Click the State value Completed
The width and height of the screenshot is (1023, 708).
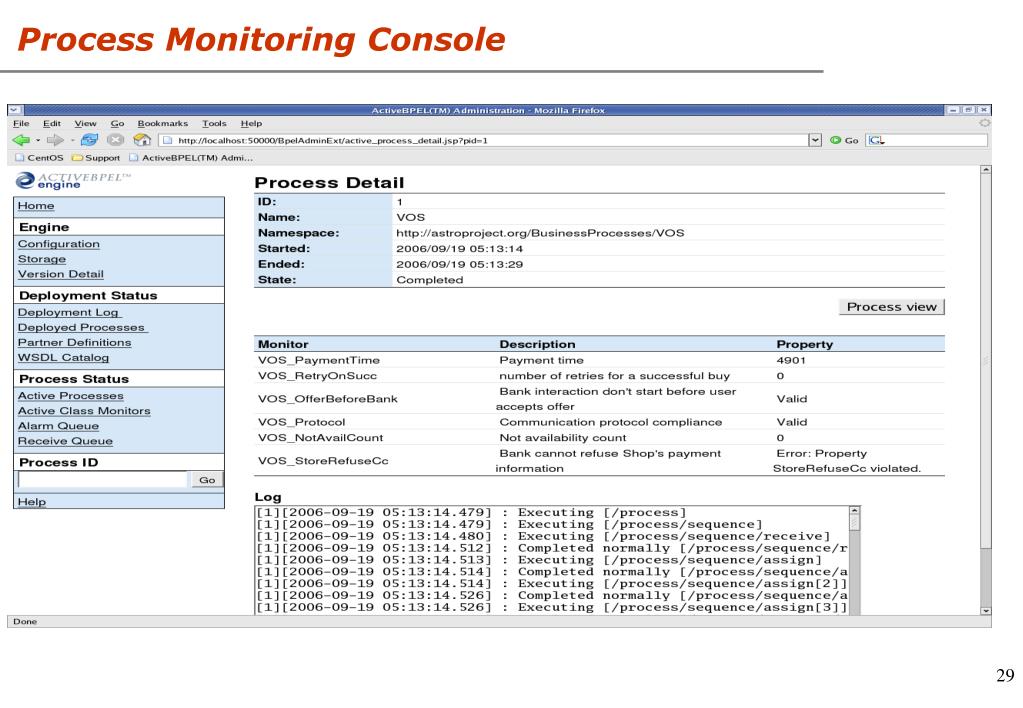click(430, 280)
